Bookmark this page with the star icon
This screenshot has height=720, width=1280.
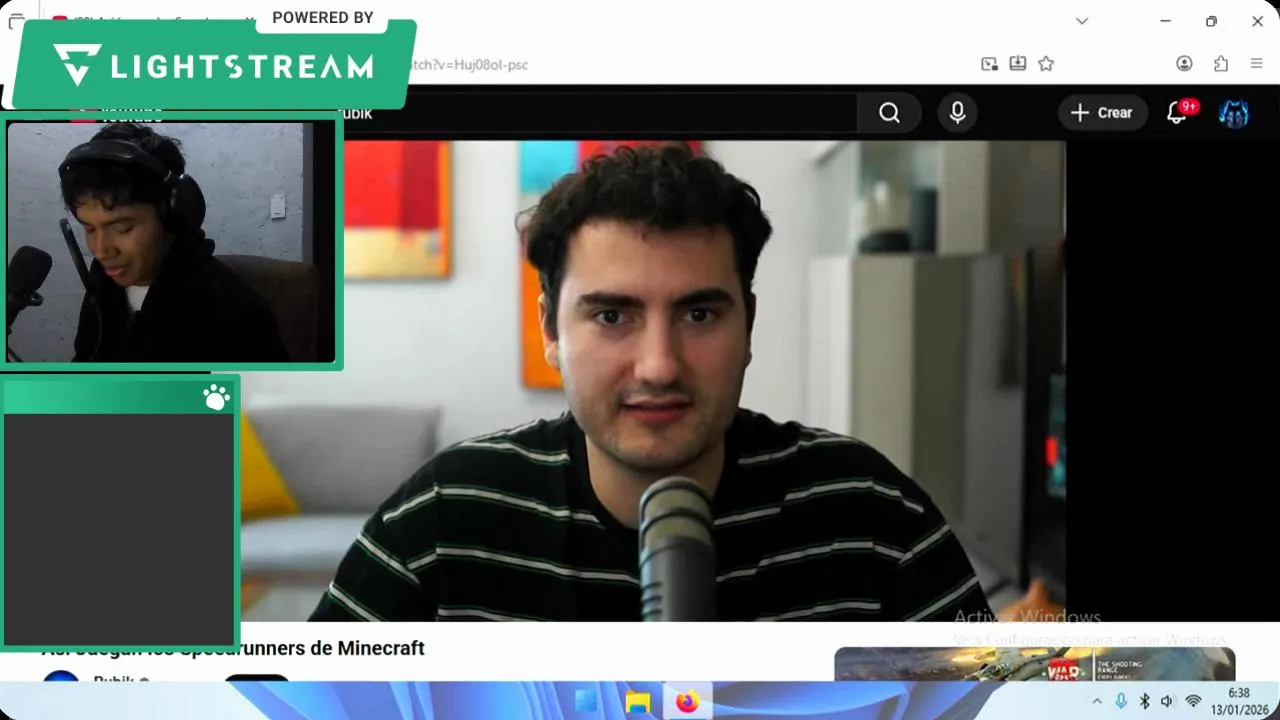click(x=1046, y=64)
